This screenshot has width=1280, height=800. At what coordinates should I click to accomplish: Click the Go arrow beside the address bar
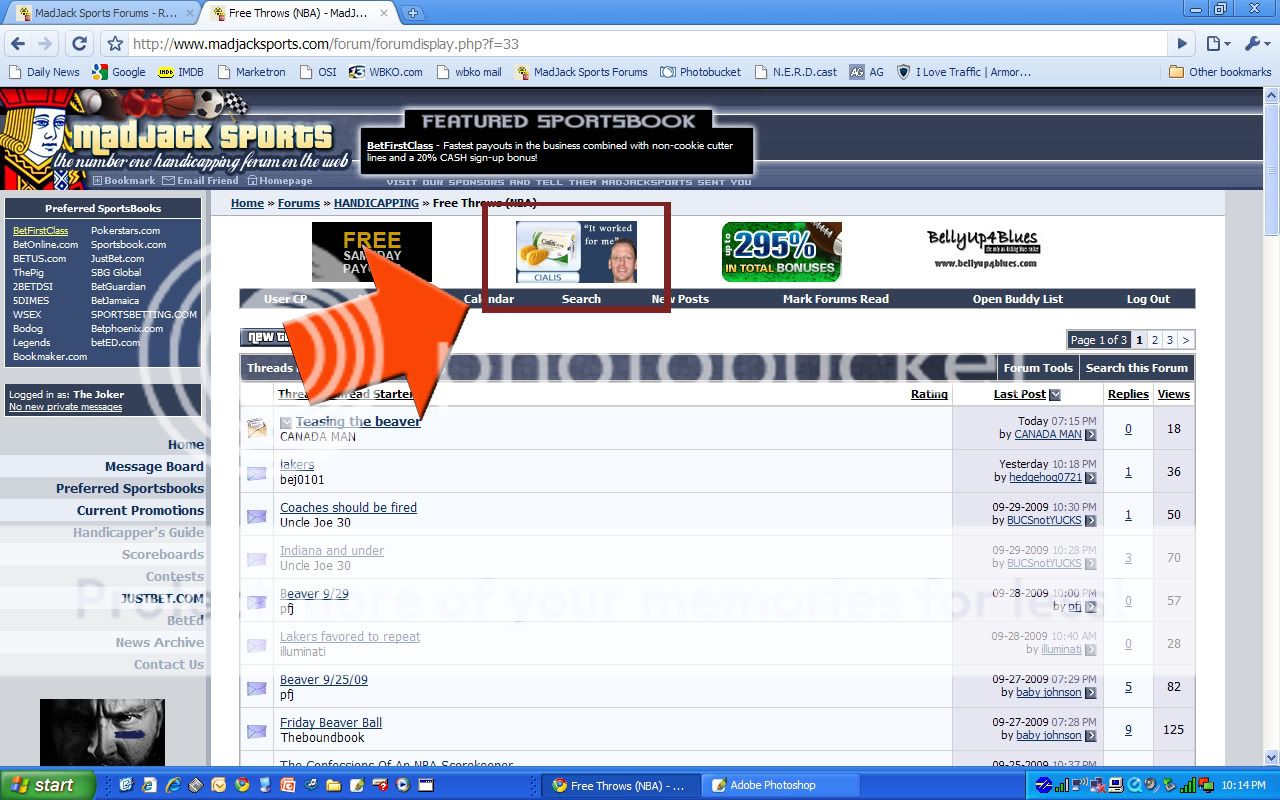pos(1183,44)
